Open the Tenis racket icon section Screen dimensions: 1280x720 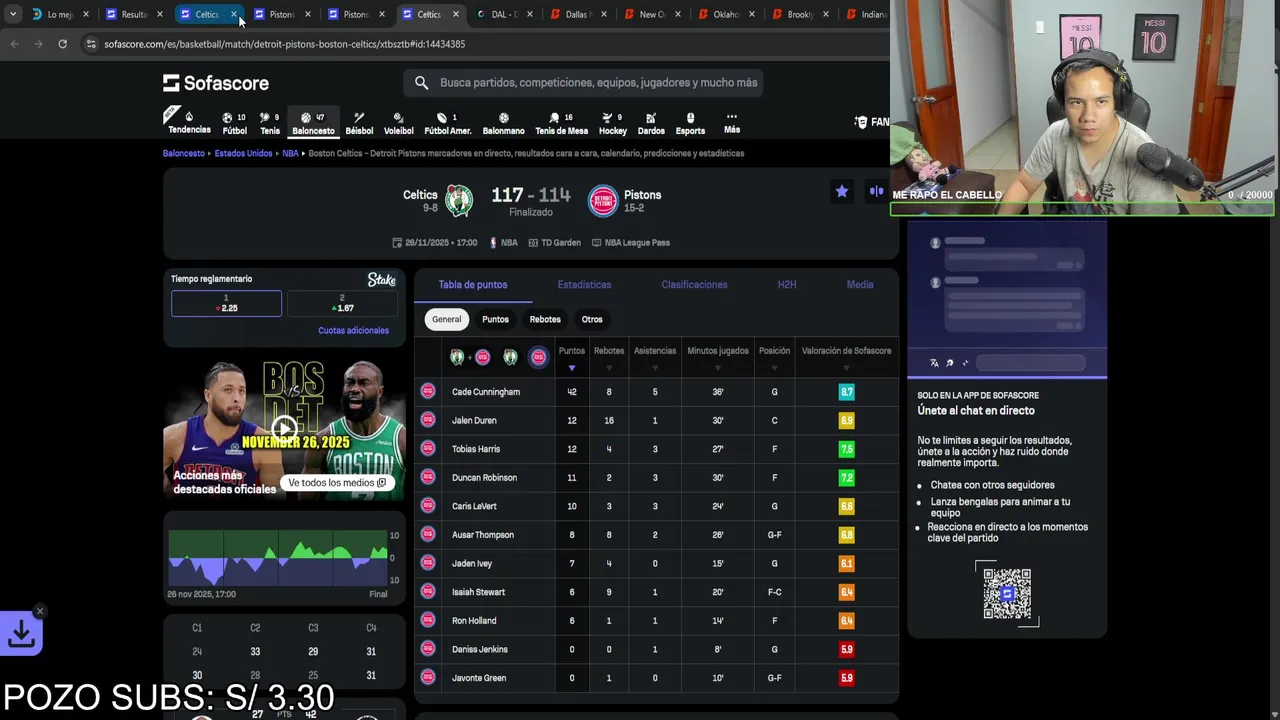tap(270, 123)
